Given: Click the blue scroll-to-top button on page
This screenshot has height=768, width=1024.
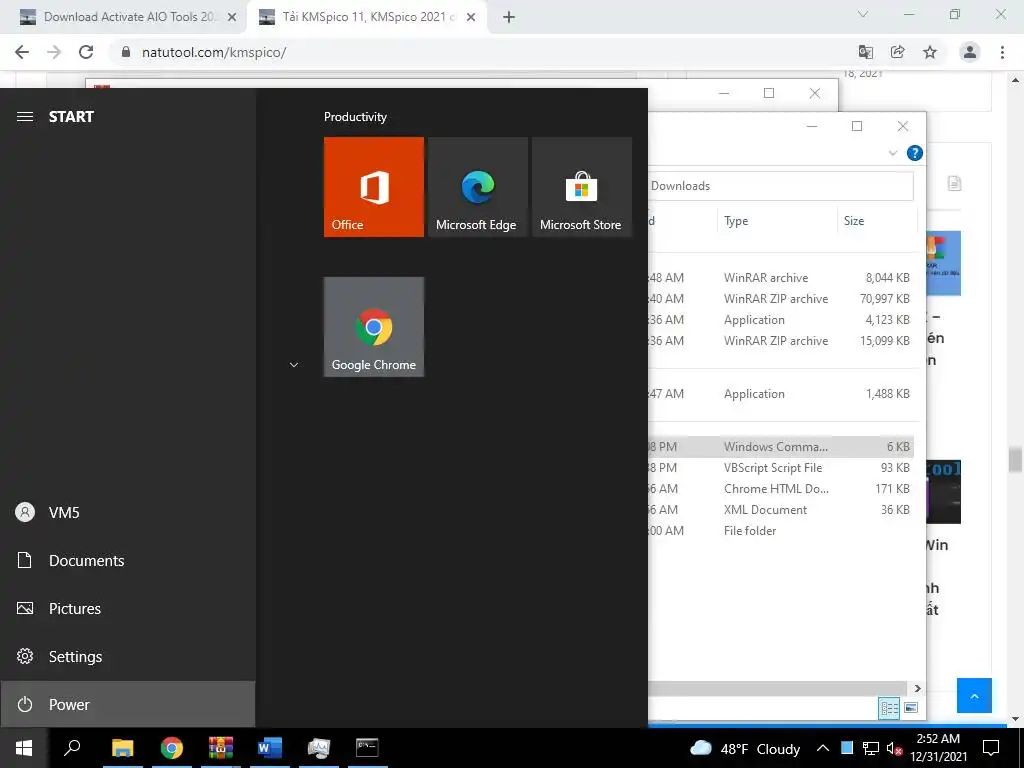Looking at the screenshot, I should 974,696.
